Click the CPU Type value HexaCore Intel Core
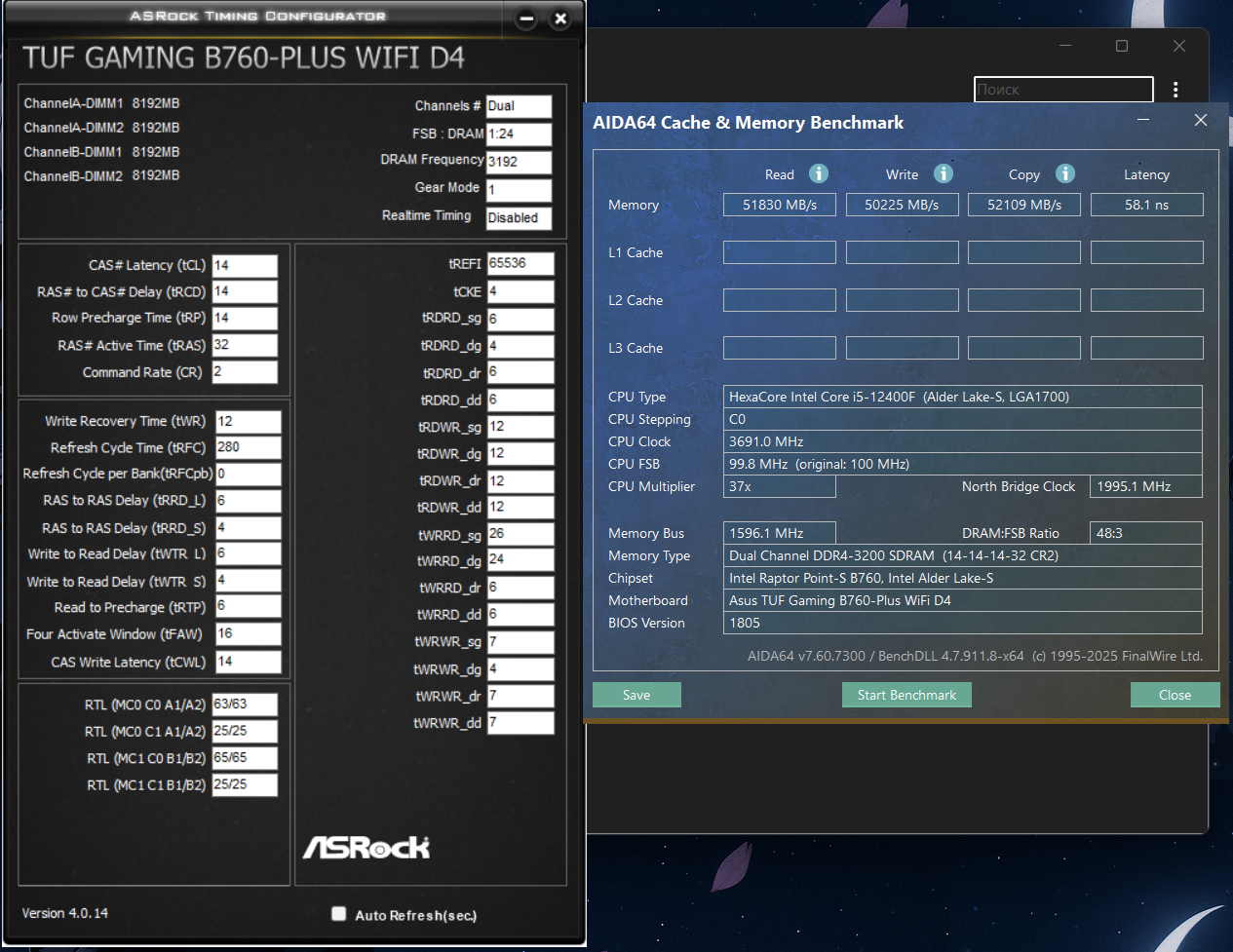 pos(962,397)
